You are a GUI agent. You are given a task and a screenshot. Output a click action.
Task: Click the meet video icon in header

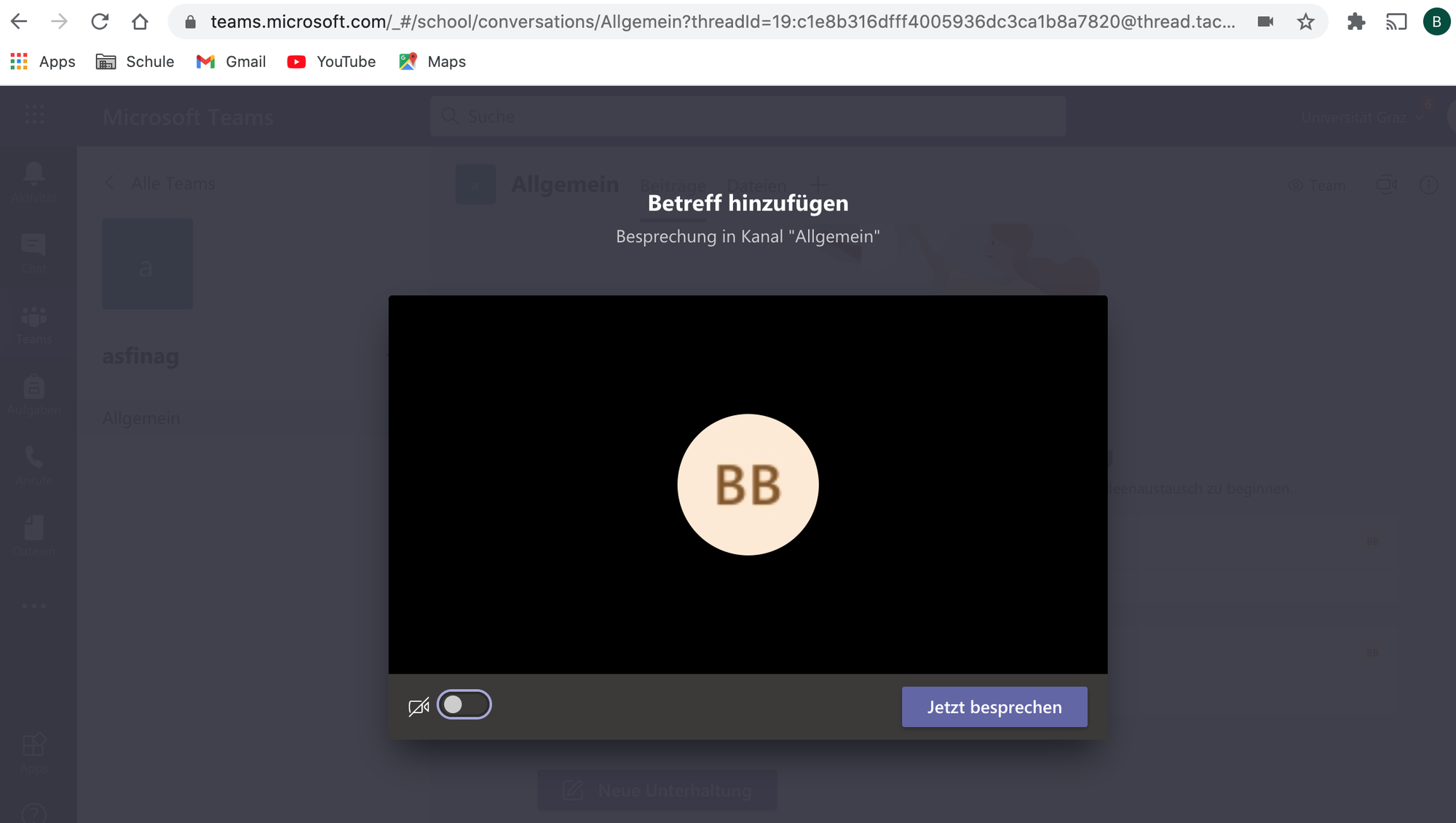point(1386,185)
